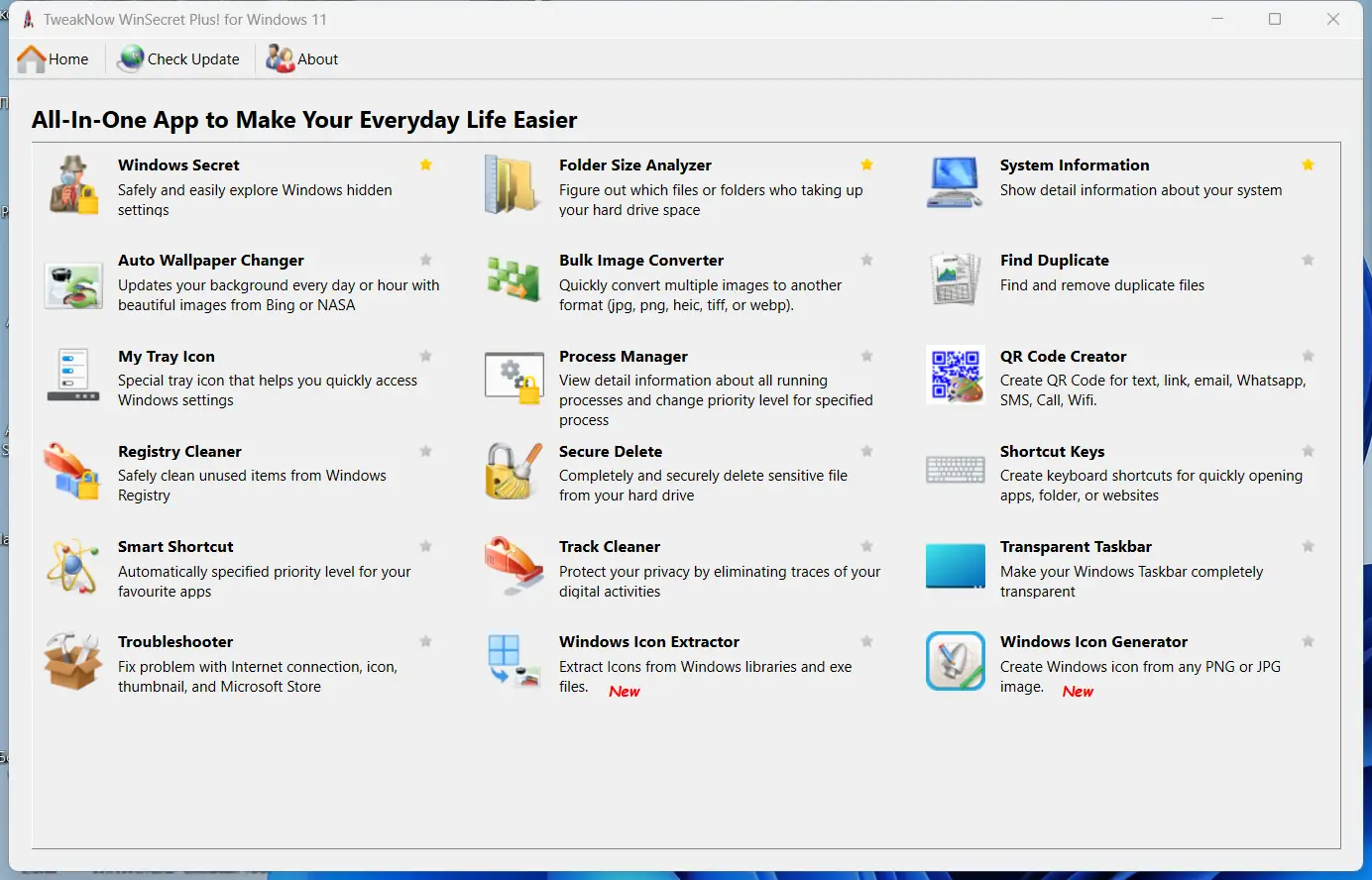1372x880 pixels.
Task: Unfavorite the System Information star
Action: click(1308, 165)
